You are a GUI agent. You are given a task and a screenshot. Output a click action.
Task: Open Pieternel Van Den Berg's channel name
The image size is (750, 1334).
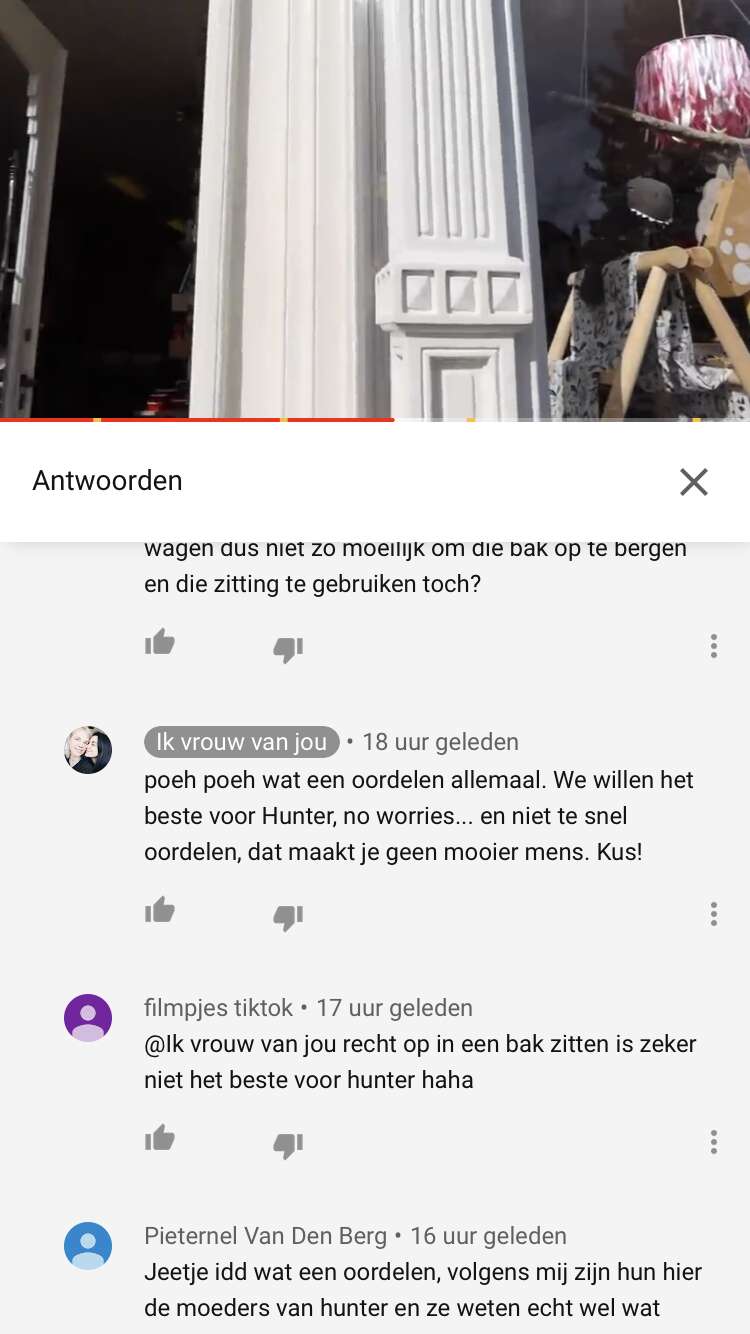coord(265,1236)
